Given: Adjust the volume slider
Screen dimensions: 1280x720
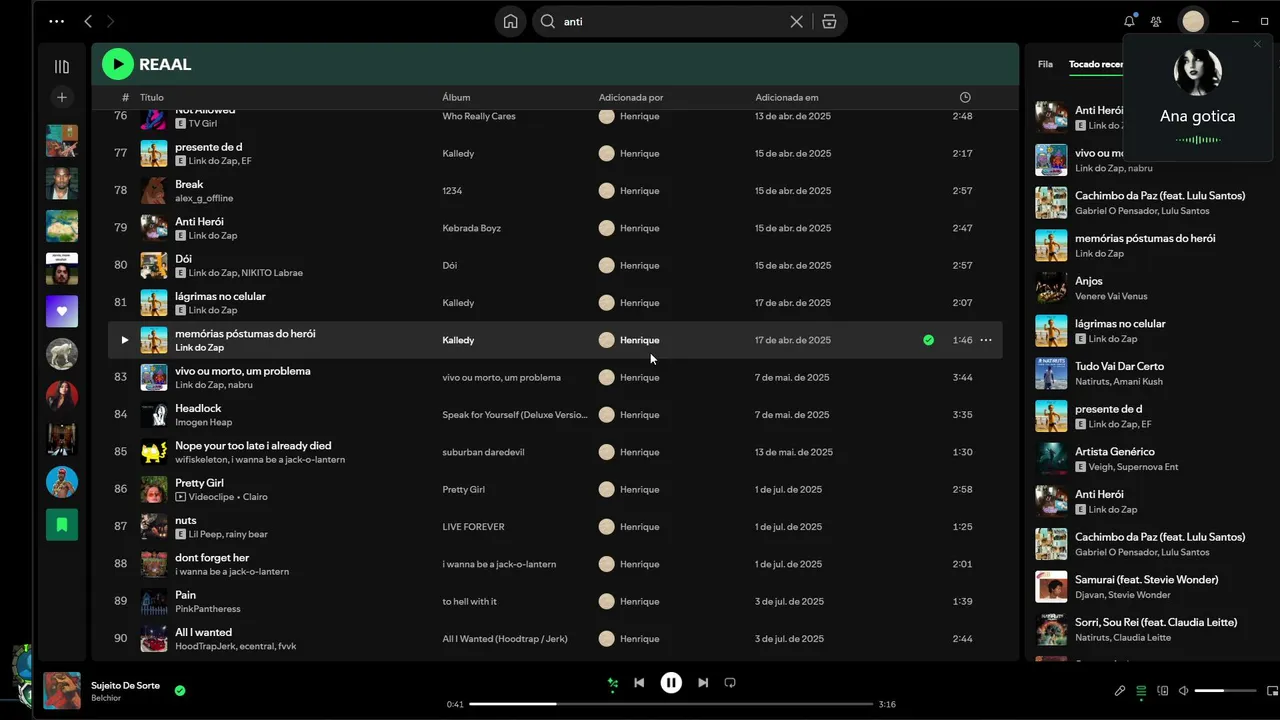Looking at the screenshot, I should (1225, 691).
